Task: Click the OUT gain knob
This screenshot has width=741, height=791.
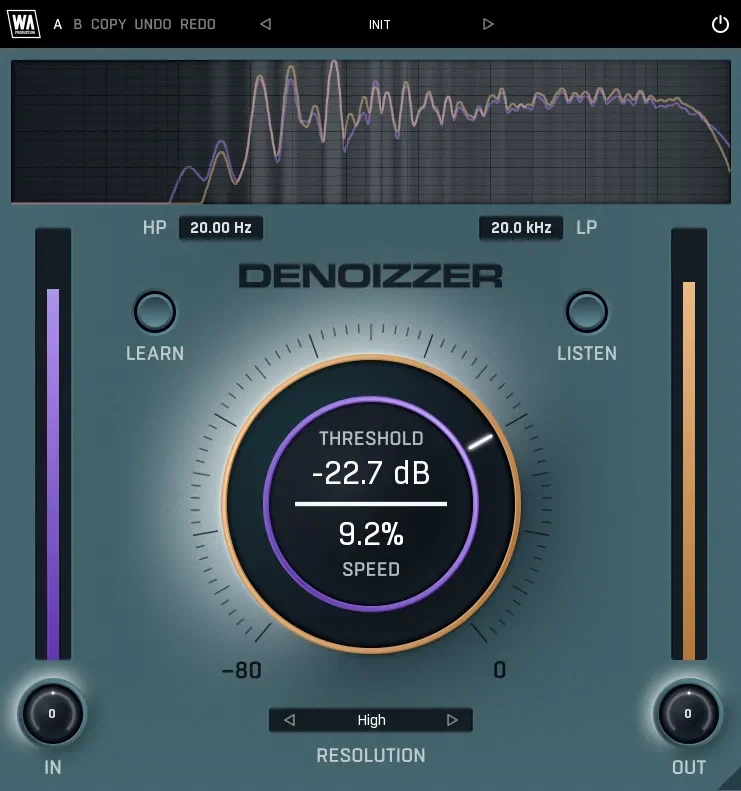Action: (x=688, y=713)
